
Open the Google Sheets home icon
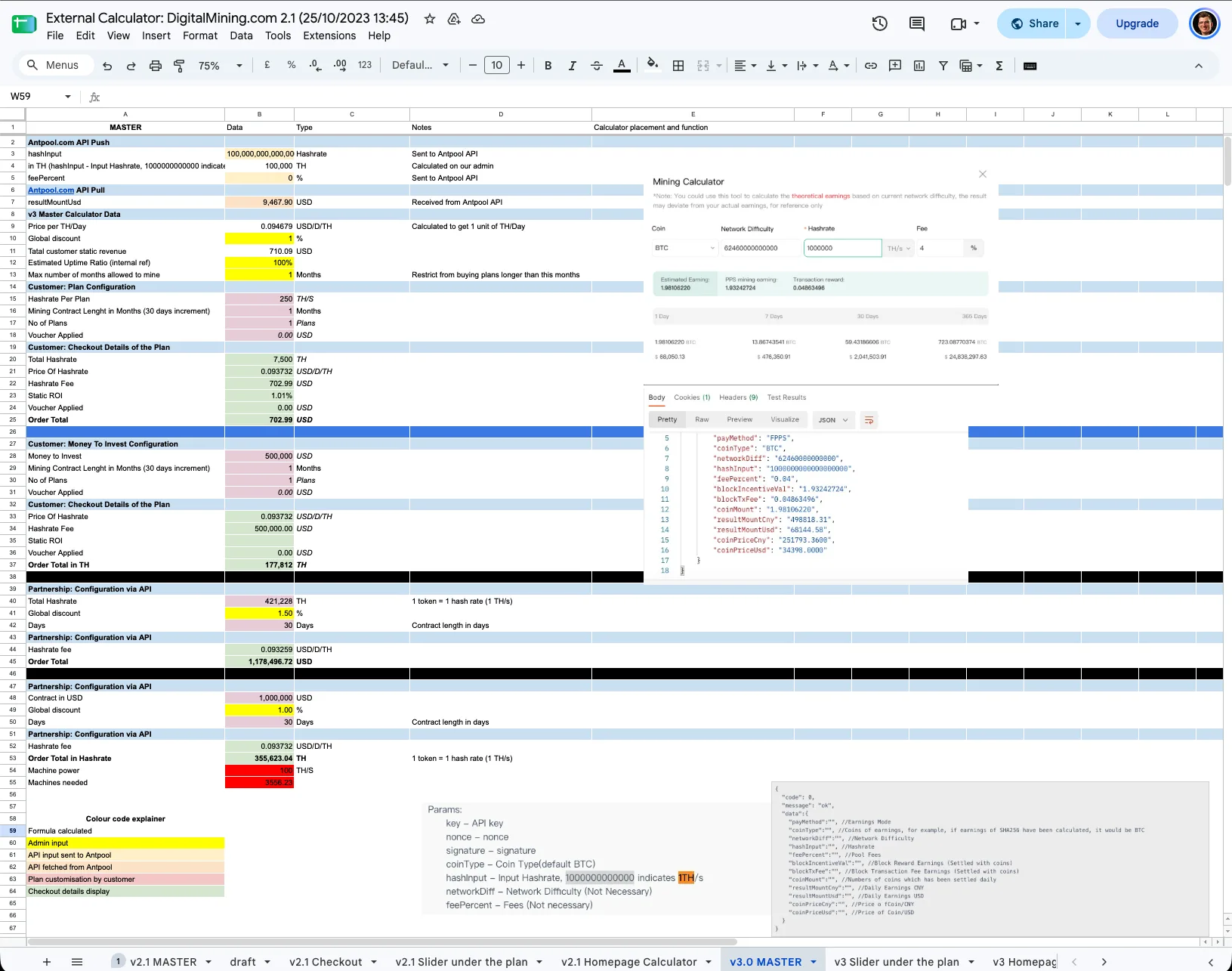click(24, 24)
